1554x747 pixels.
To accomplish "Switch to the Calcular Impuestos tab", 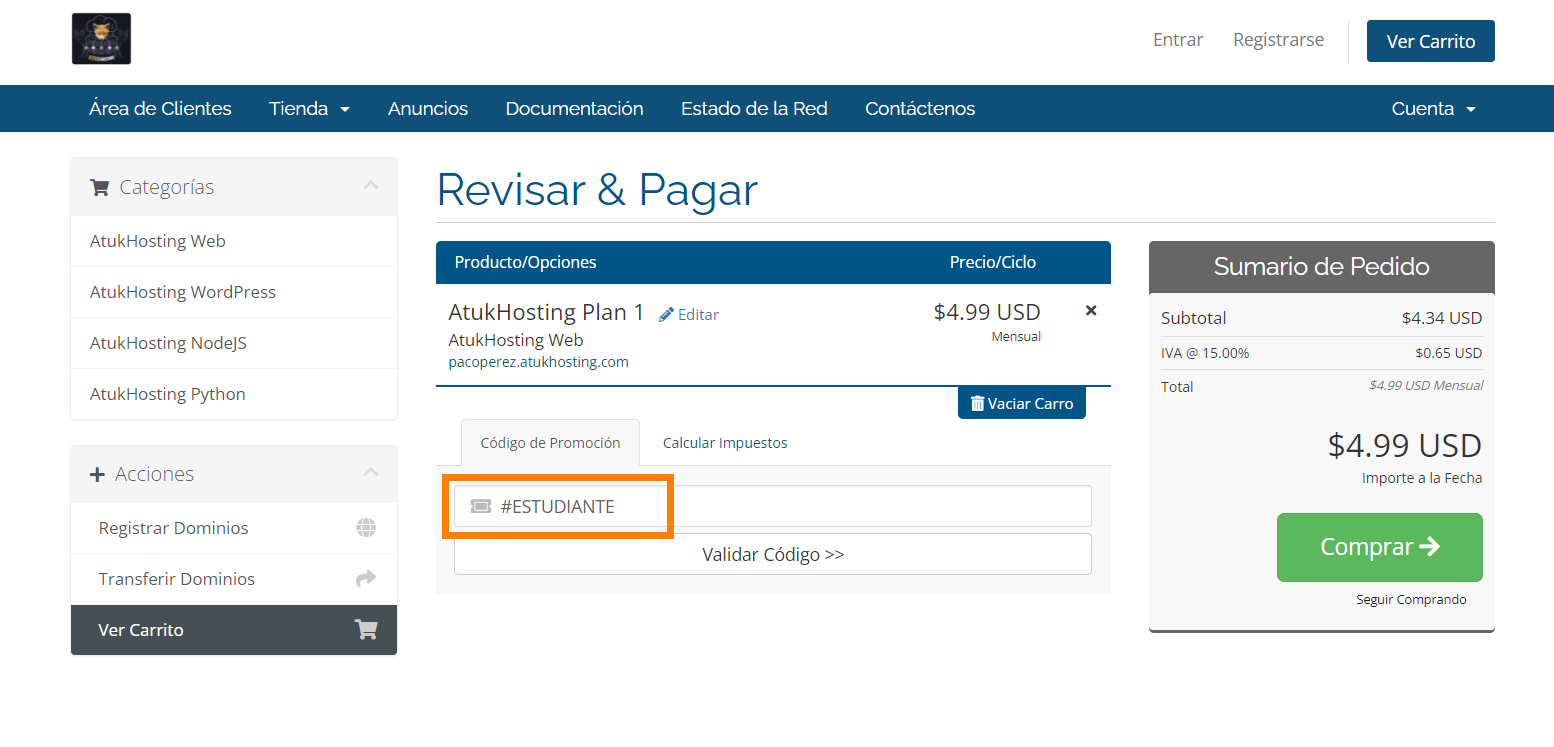I will click(725, 443).
